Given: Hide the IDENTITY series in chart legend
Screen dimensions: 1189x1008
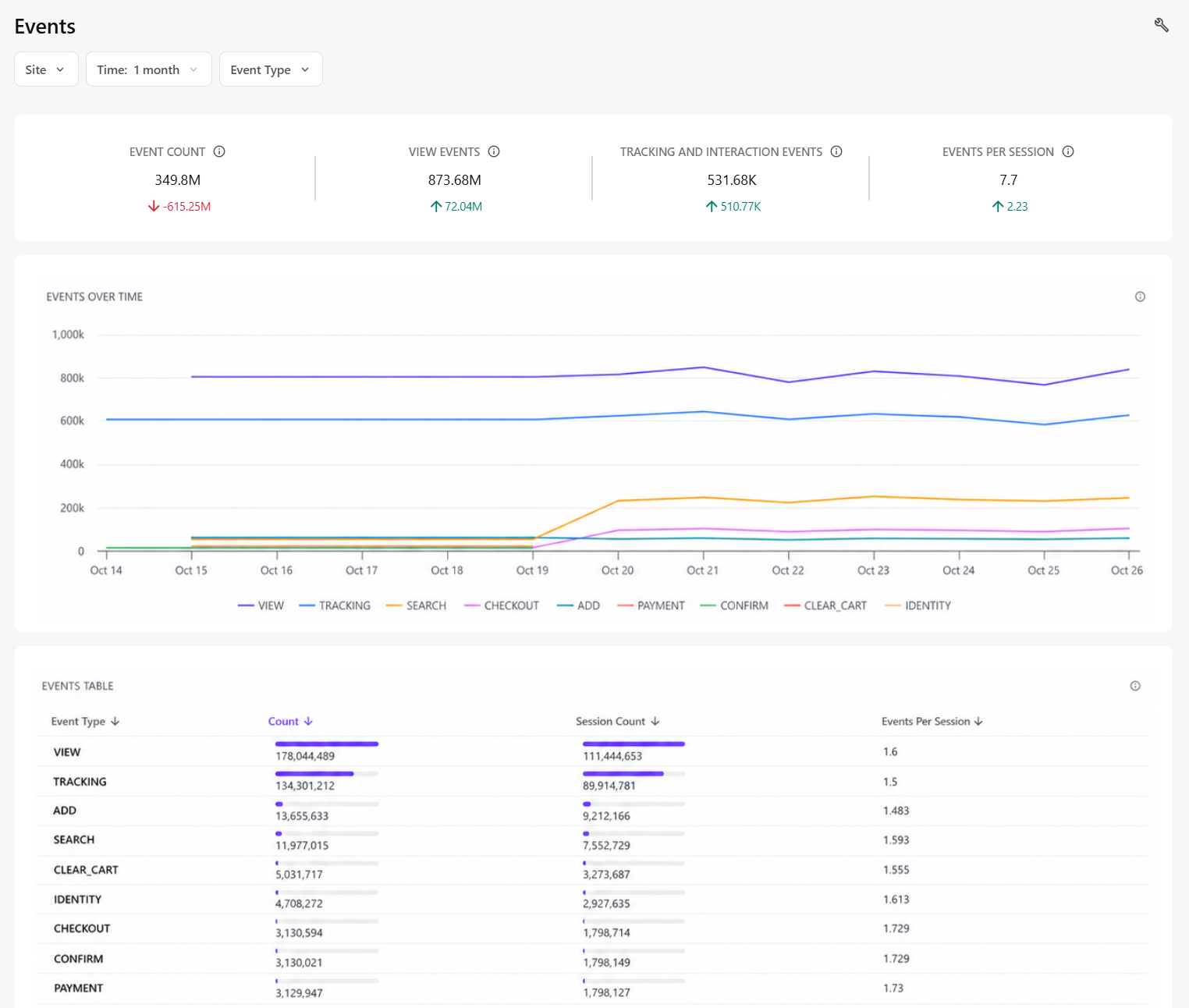Looking at the screenshot, I should [918, 605].
